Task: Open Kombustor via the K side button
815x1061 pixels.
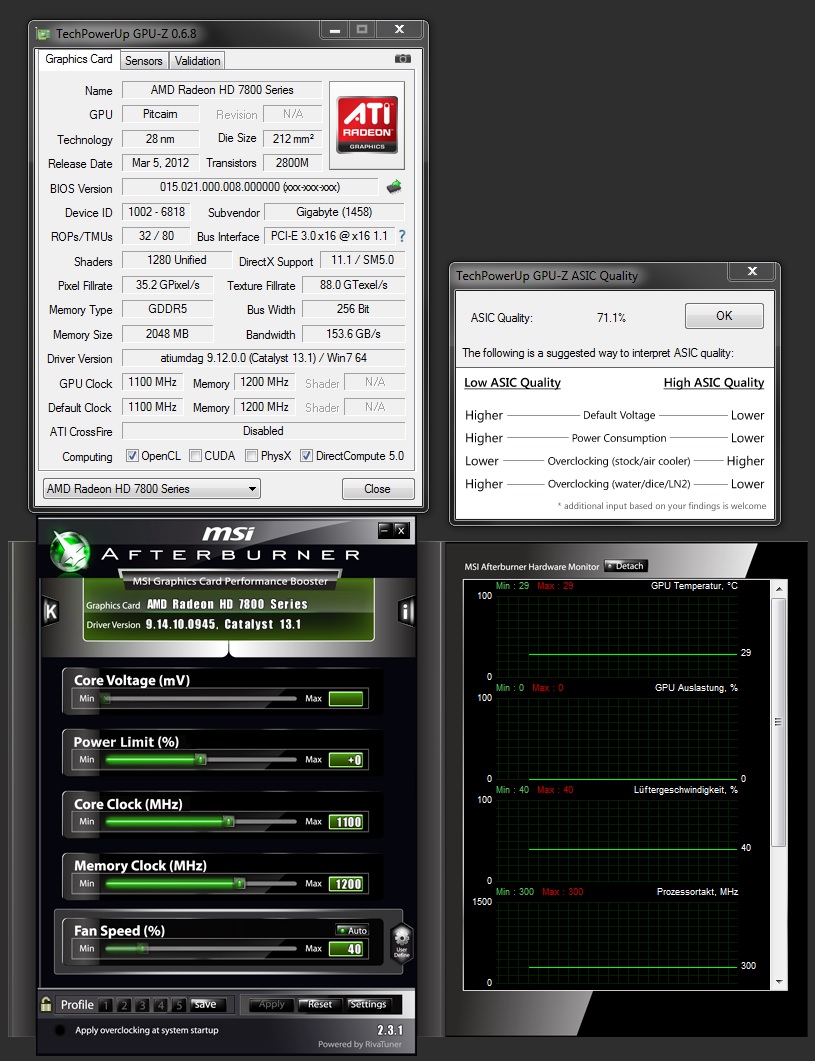Action: coord(51,611)
